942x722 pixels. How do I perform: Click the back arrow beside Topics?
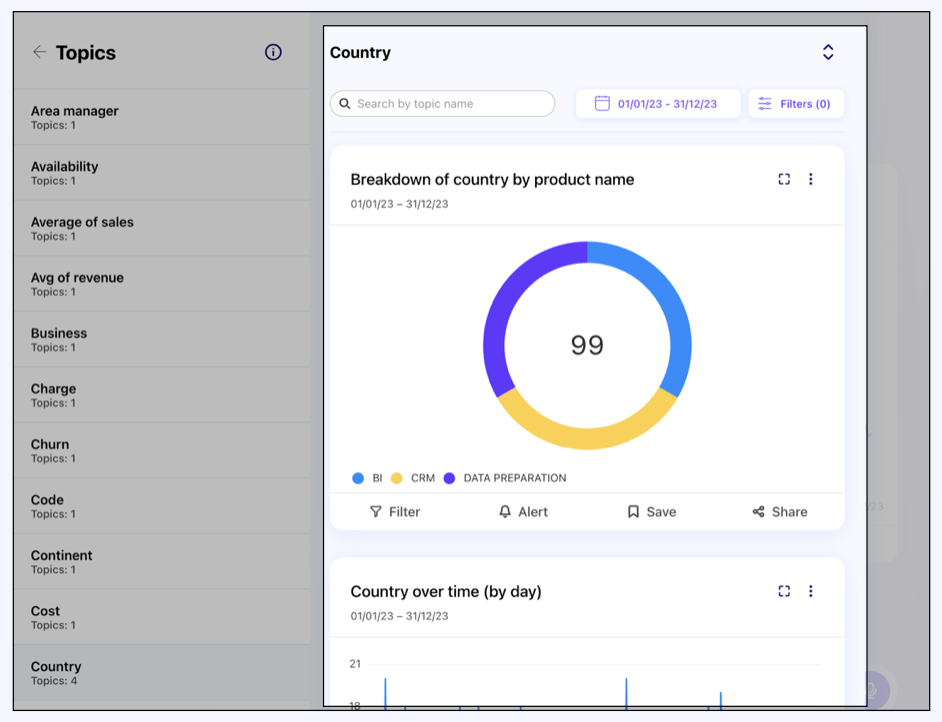39,52
